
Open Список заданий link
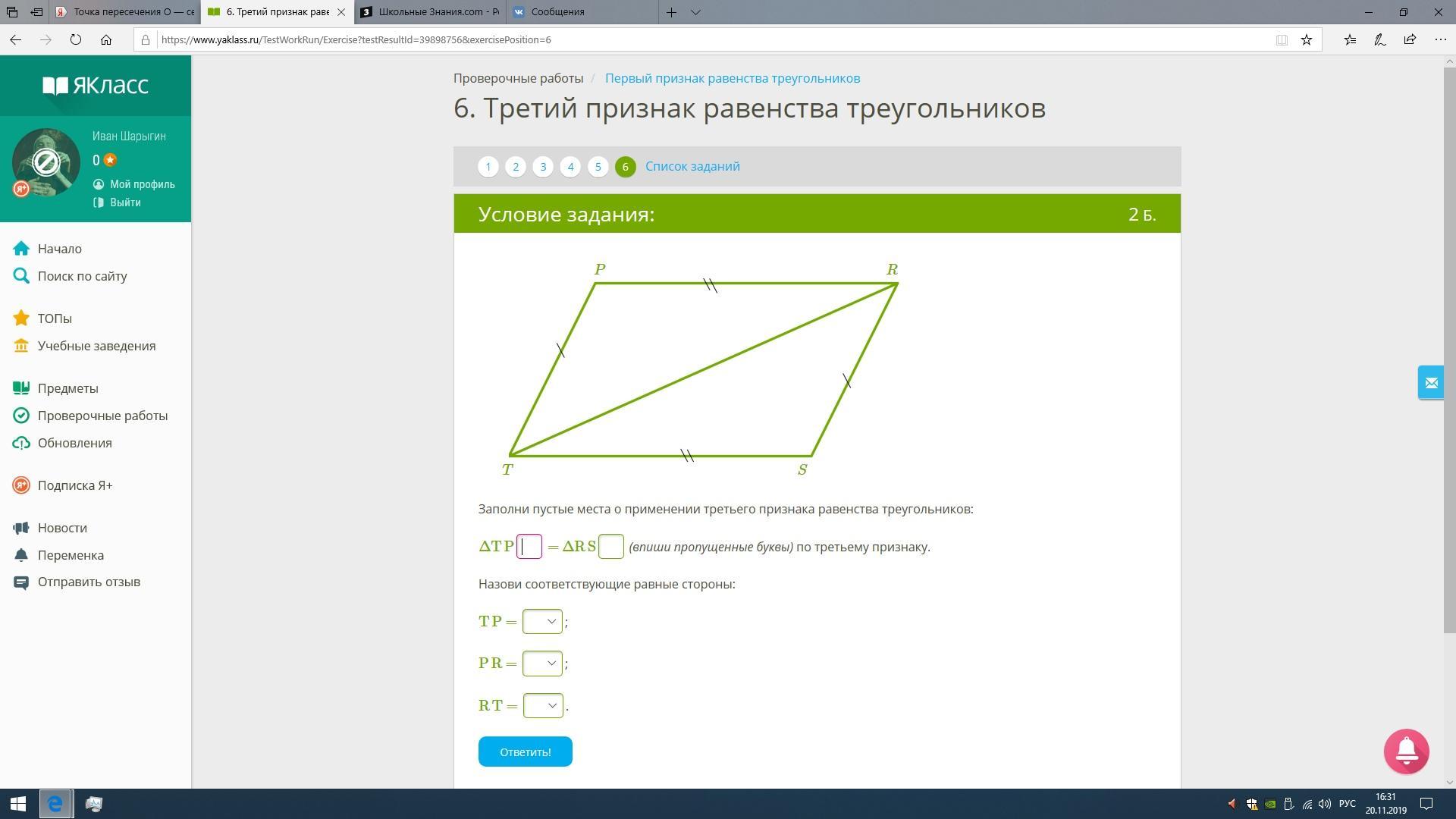click(692, 166)
